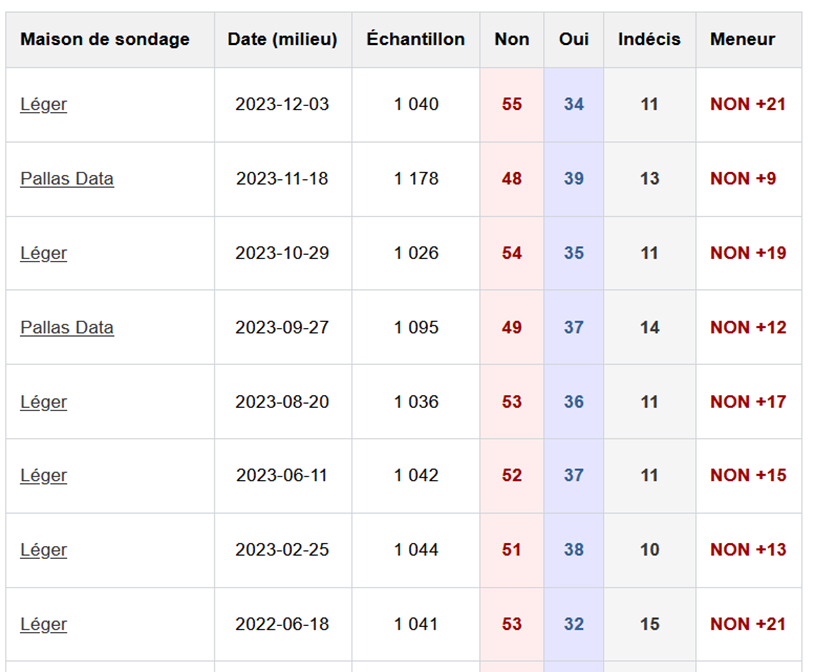Click the Oui value 38

coord(574,550)
